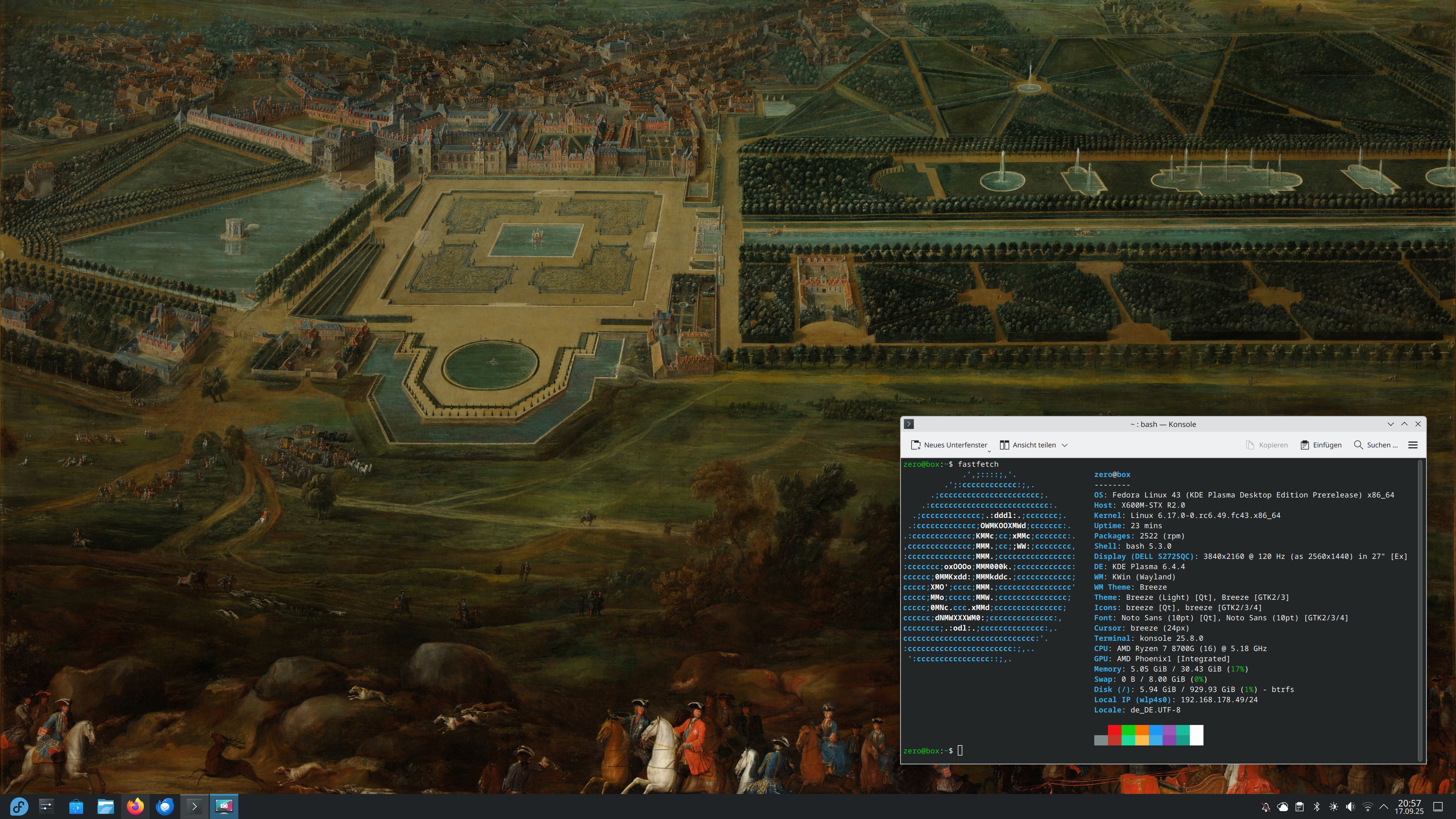Open the Ansicht teilen dropdown arrow
This screenshot has width=1456, height=819.
coord(1065,445)
